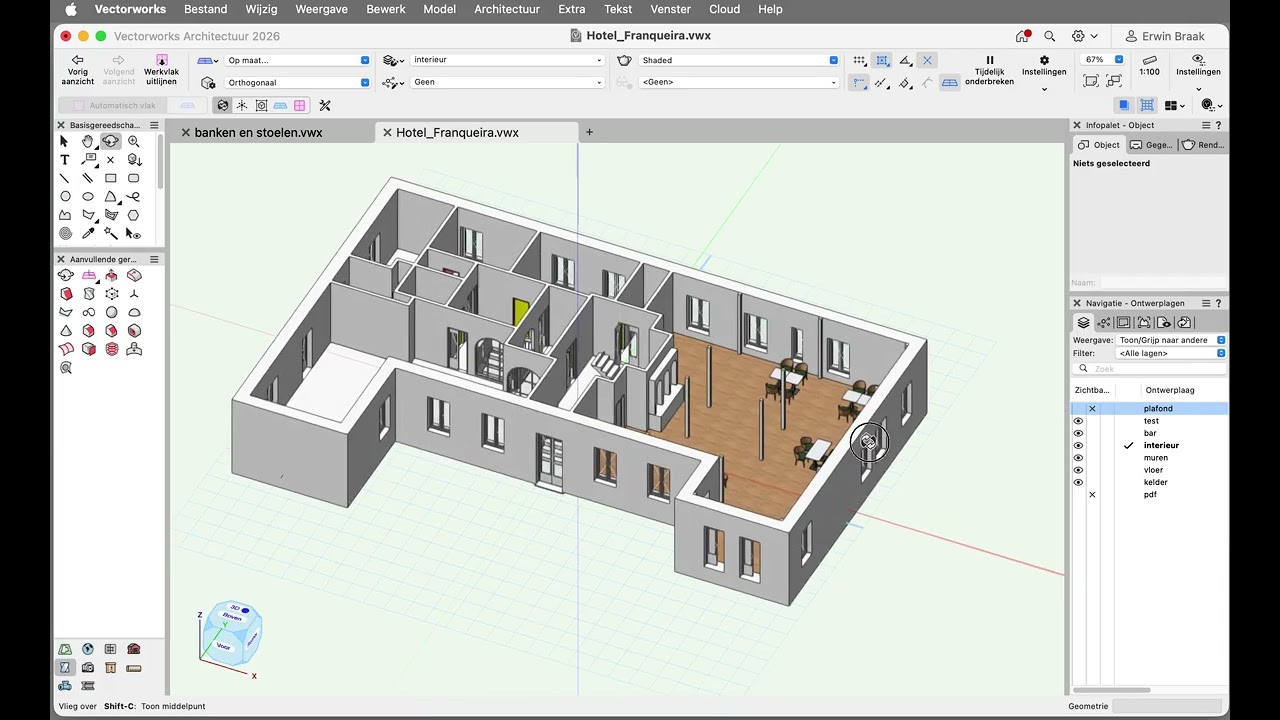Open the Saved Views tab icon in Navigation
This screenshot has height=720, width=1280.
click(1164, 322)
